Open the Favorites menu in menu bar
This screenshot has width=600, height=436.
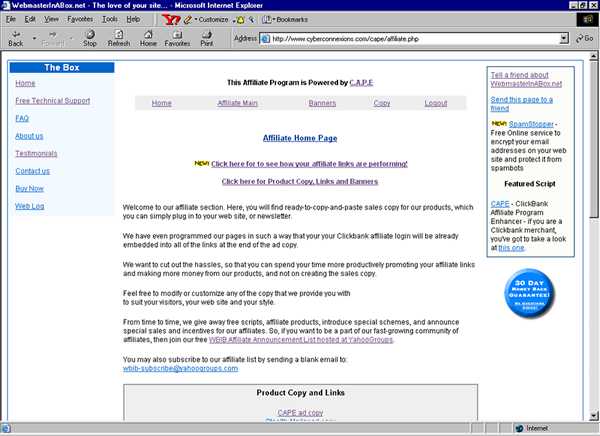(x=80, y=19)
